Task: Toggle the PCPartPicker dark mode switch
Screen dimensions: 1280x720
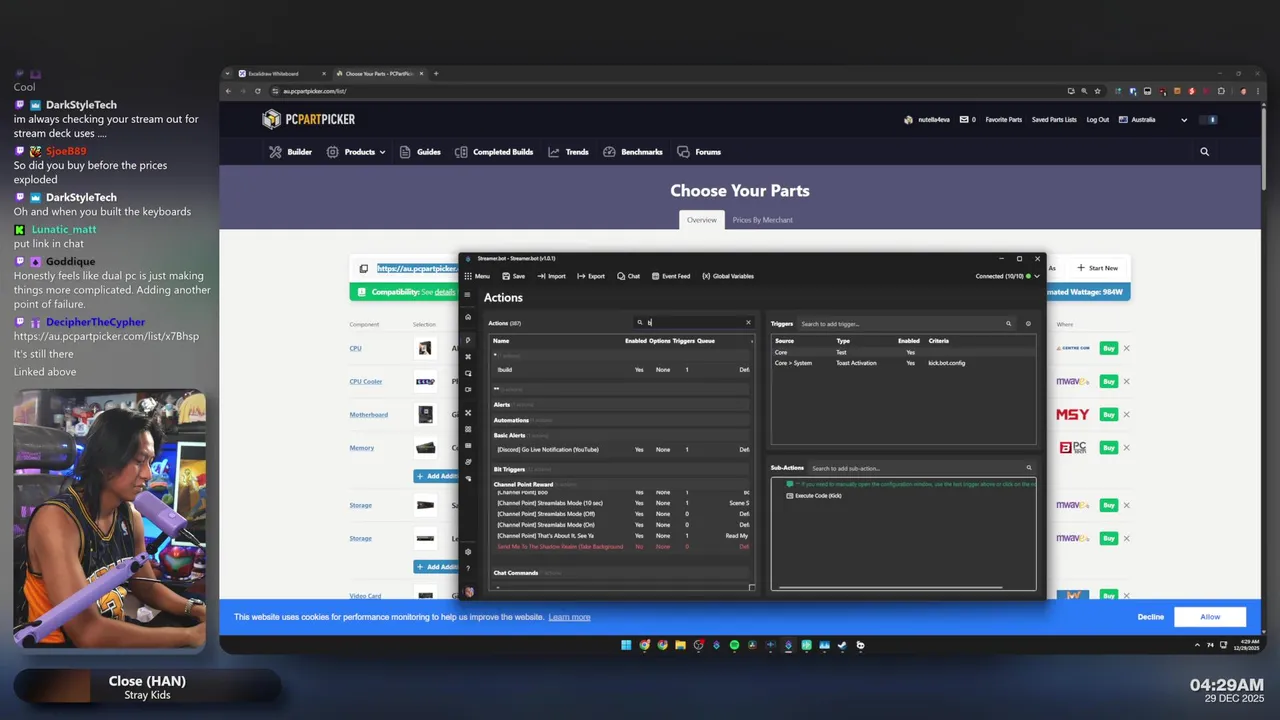Action: pyautogui.click(x=1211, y=120)
